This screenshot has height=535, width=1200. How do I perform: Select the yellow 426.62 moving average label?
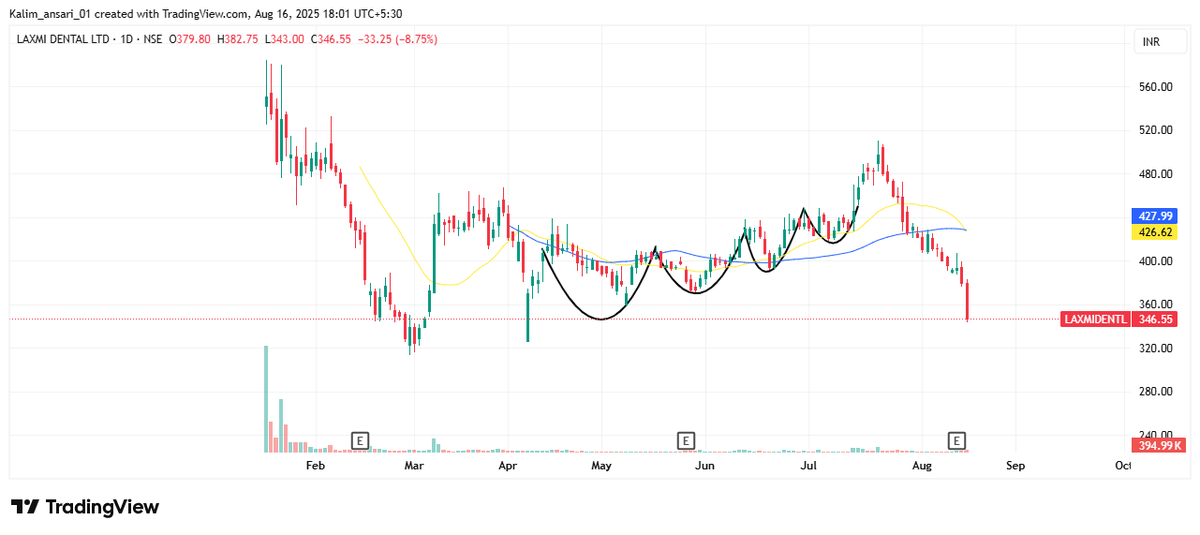pyautogui.click(x=1153, y=232)
